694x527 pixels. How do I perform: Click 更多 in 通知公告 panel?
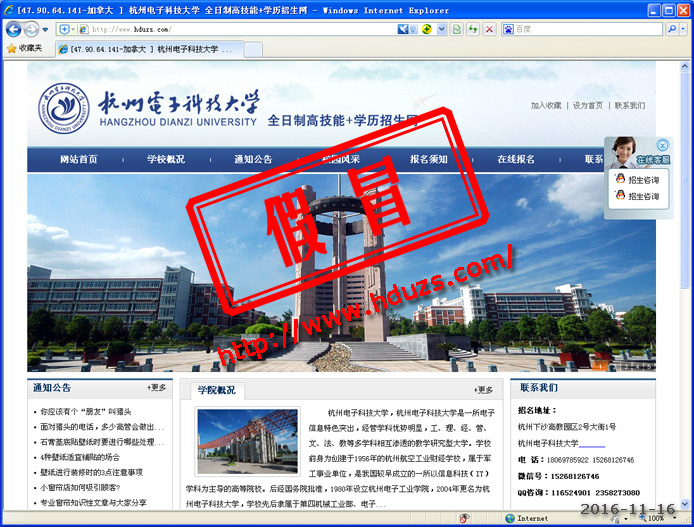[x=157, y=388]
